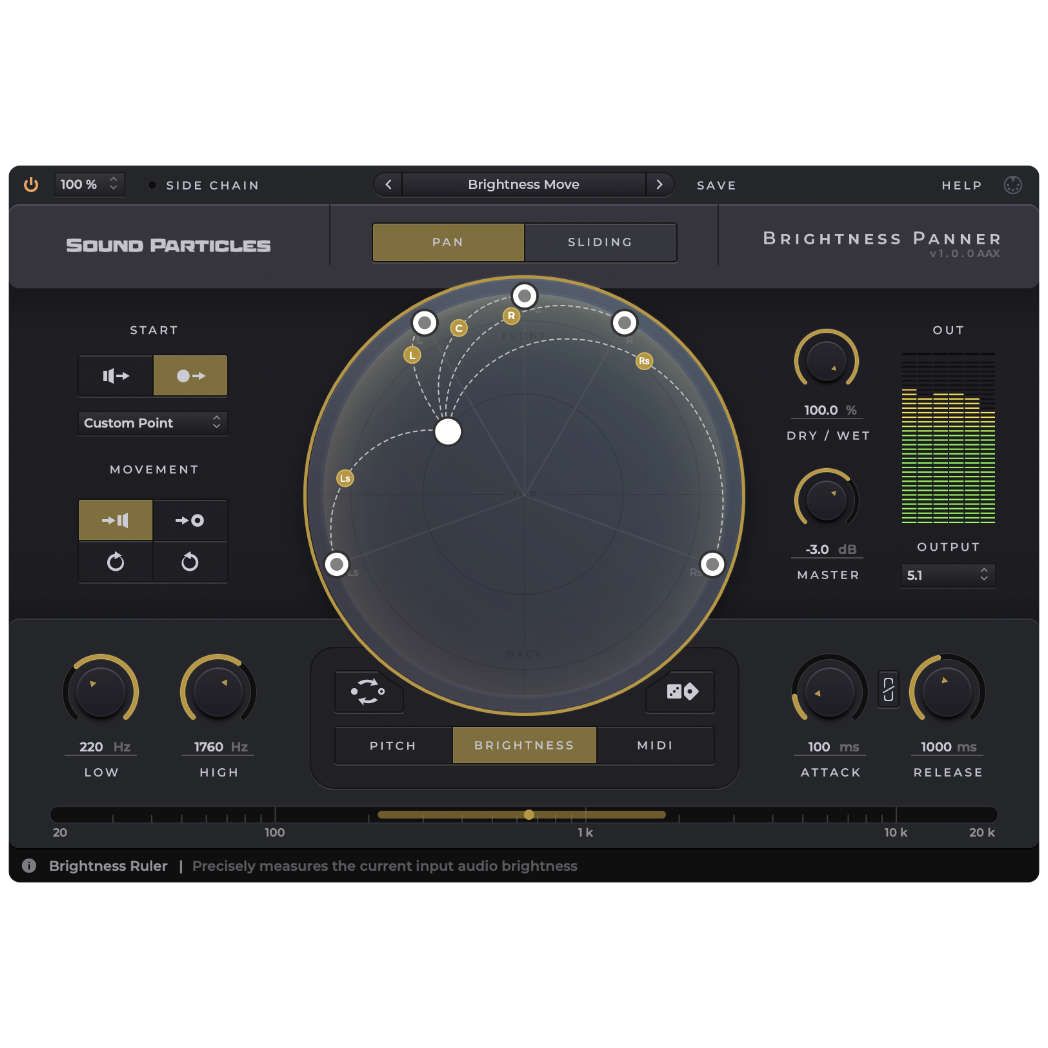
Task: Click the randomize dice icon
Action: click(x=681, y=692)
